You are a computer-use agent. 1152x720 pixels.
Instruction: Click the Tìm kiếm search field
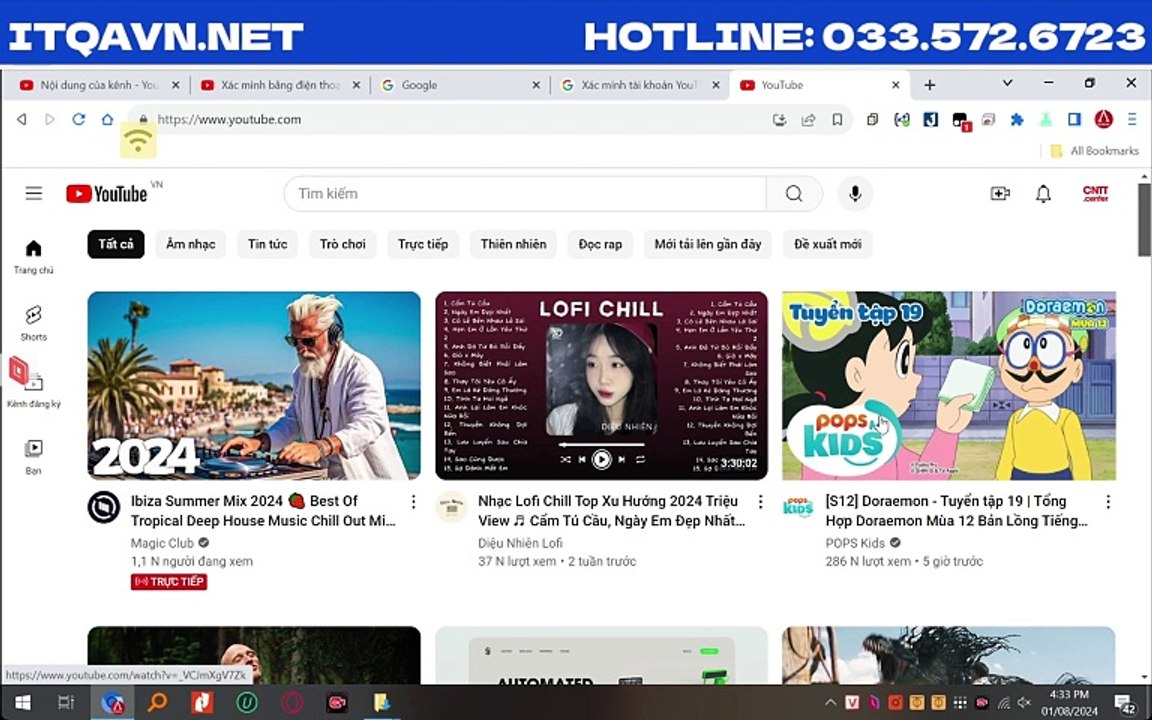coord(525,193)
